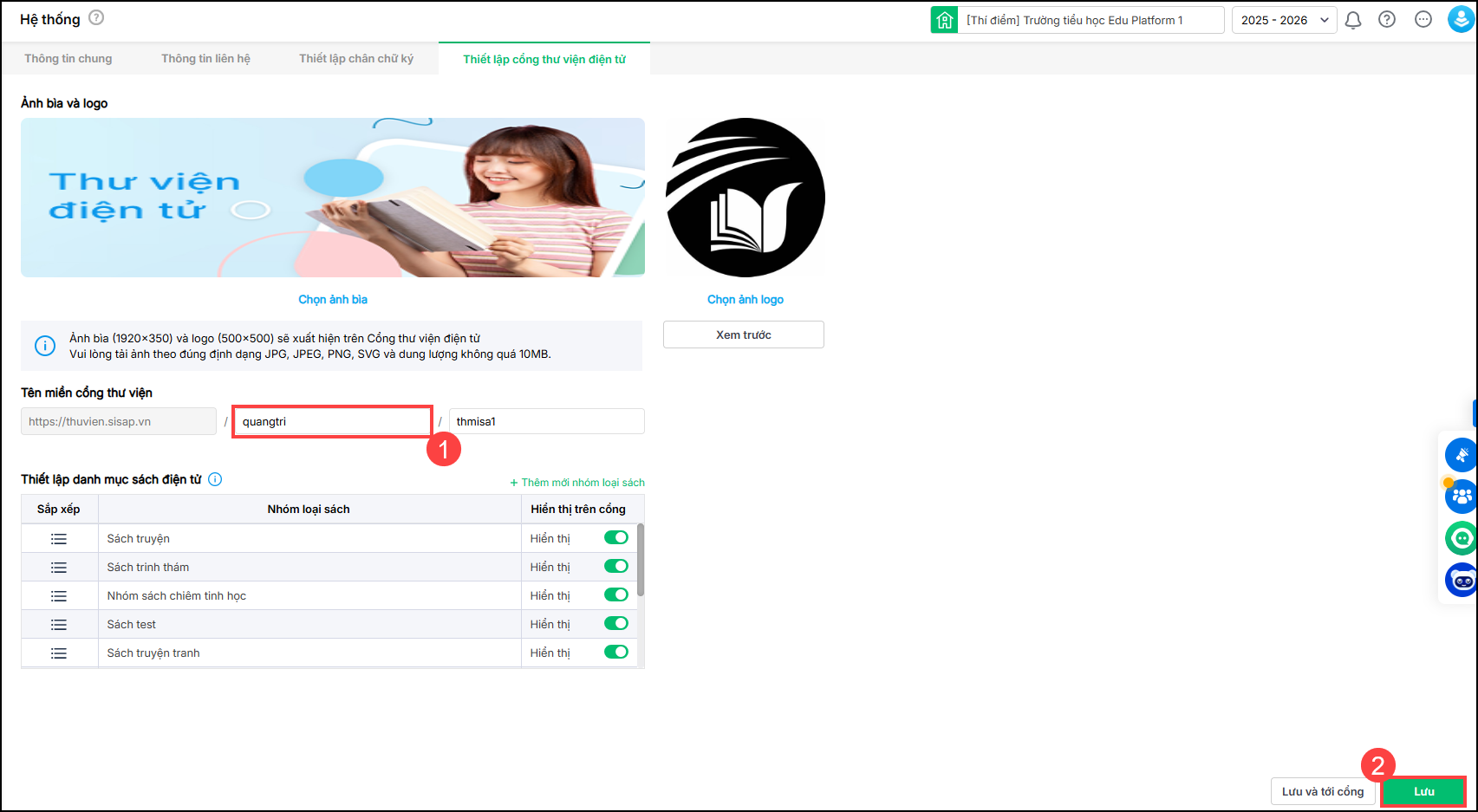
Task: Click drag handle icon for Sách truyện row
Action: (59, 539)
